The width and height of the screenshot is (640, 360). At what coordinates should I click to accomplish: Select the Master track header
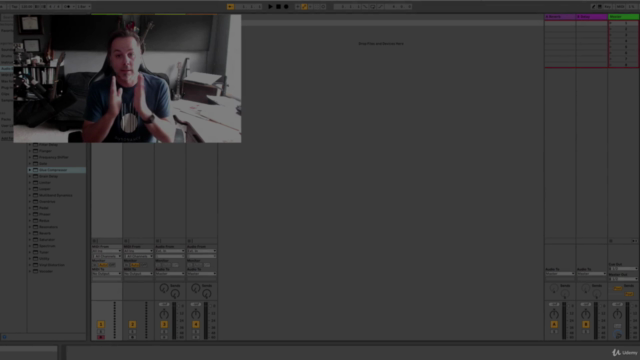[623, 17]
